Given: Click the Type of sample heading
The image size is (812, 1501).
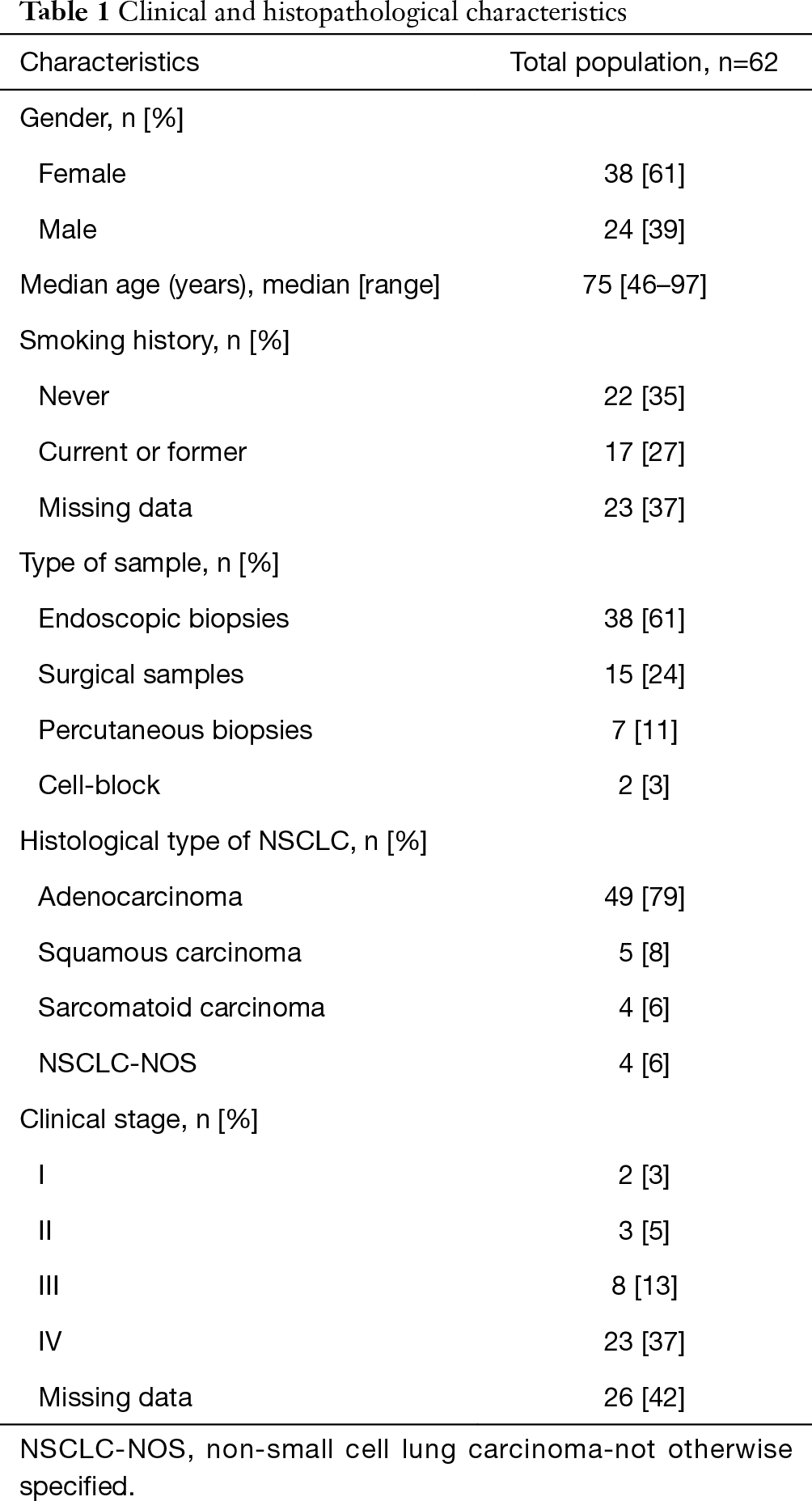Looking at the screenshot, I should pyautogui.click(x=149, y=564).
